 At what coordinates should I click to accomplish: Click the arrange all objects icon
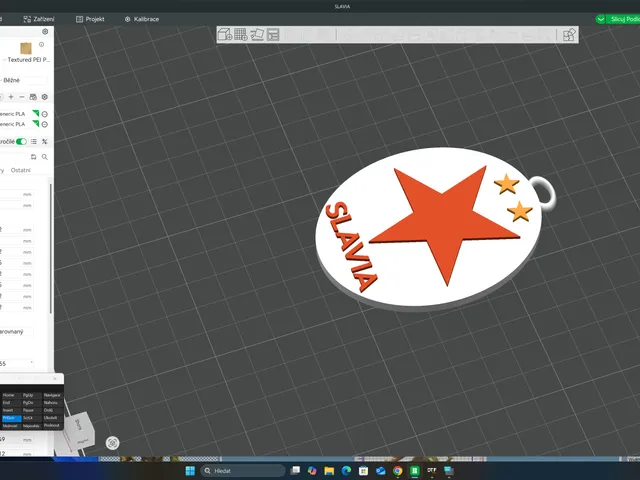[273, 34]
